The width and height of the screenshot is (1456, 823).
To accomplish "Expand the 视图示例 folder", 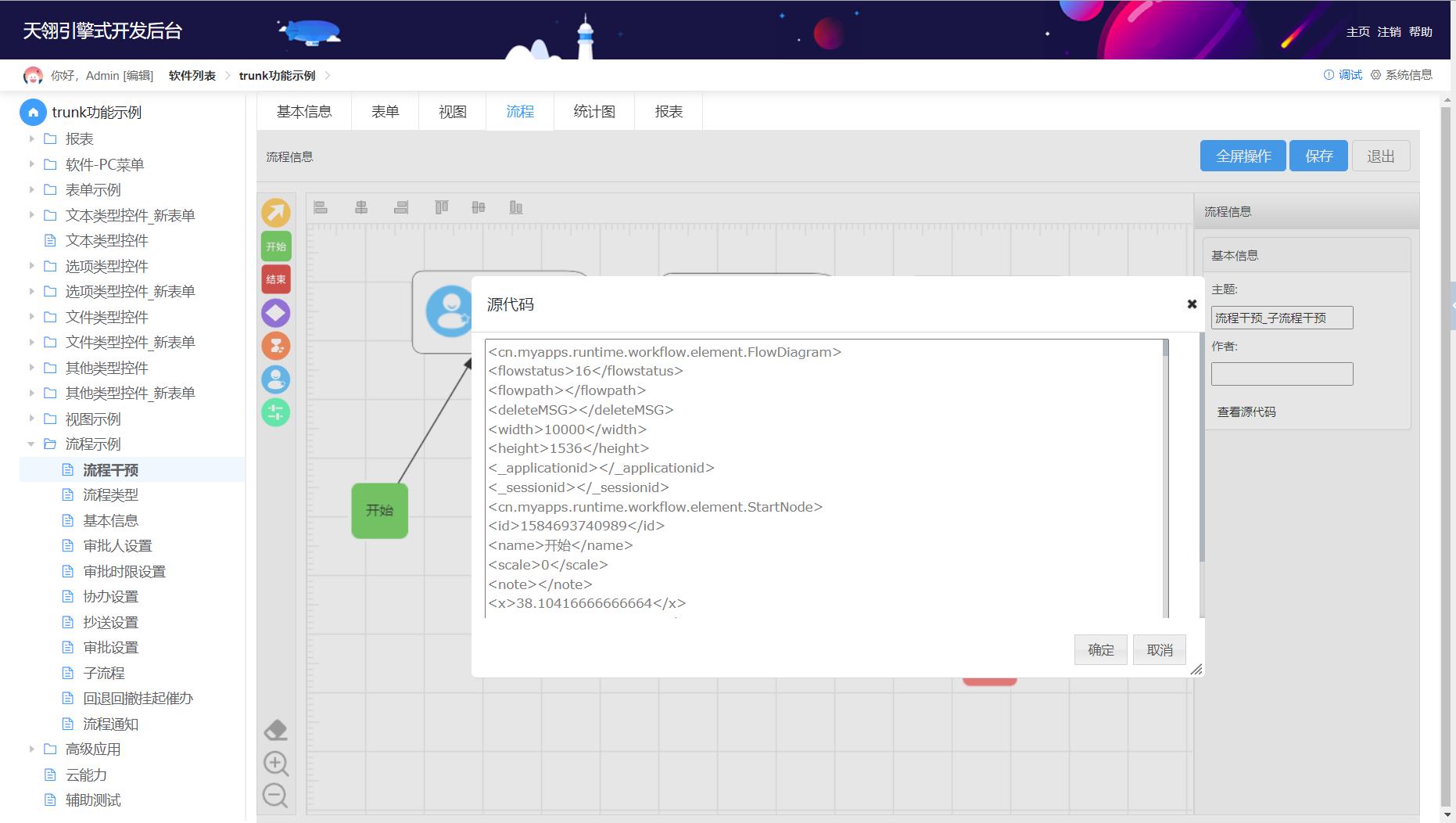I will 31,419.
